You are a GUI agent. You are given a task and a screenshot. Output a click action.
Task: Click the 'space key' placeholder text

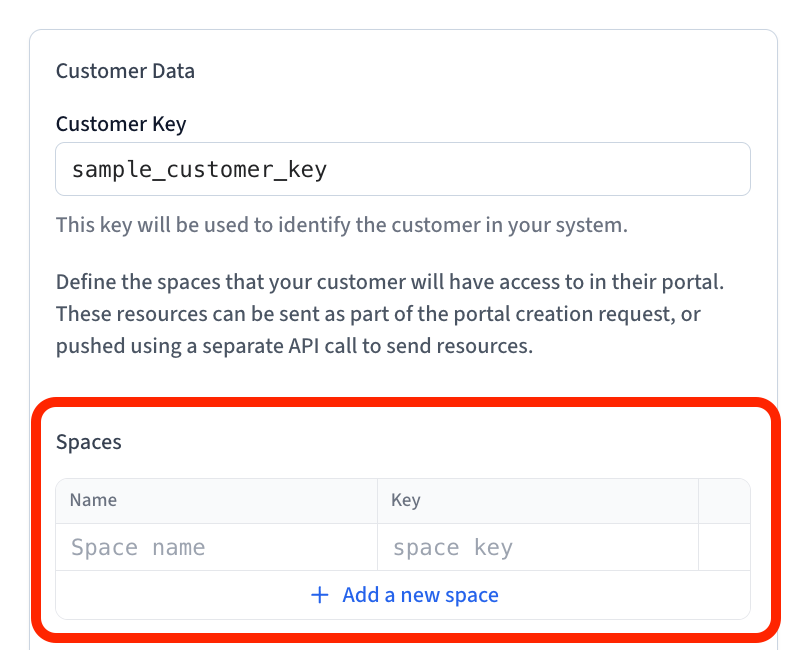coord(452,547)
